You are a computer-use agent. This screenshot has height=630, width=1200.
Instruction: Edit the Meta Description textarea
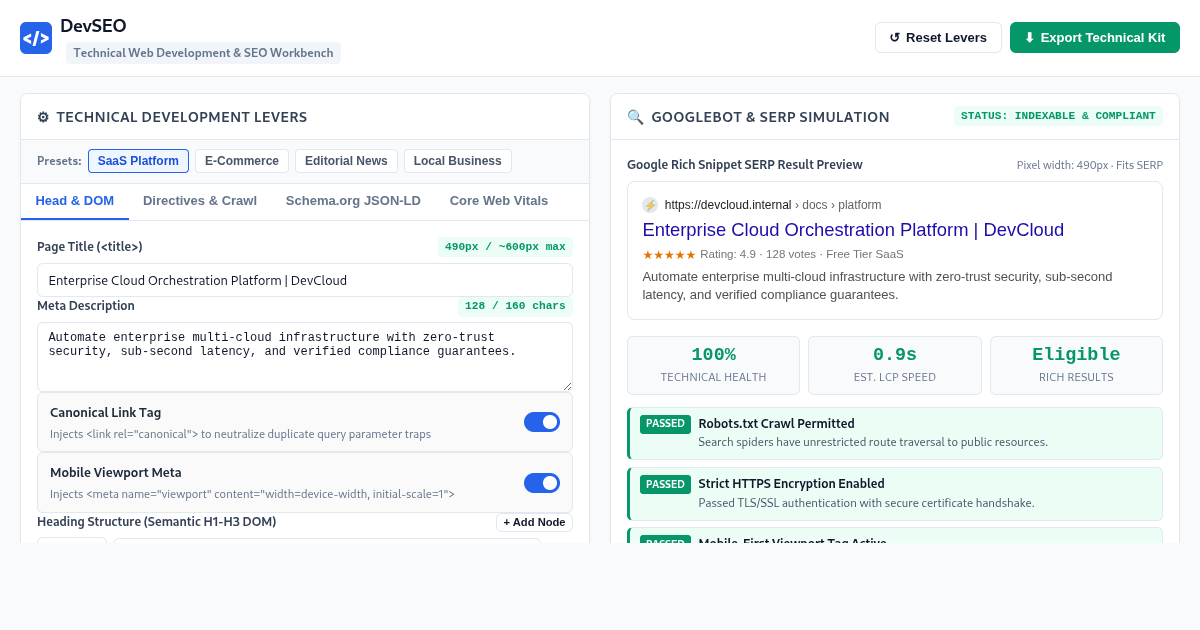coord(305,357)
